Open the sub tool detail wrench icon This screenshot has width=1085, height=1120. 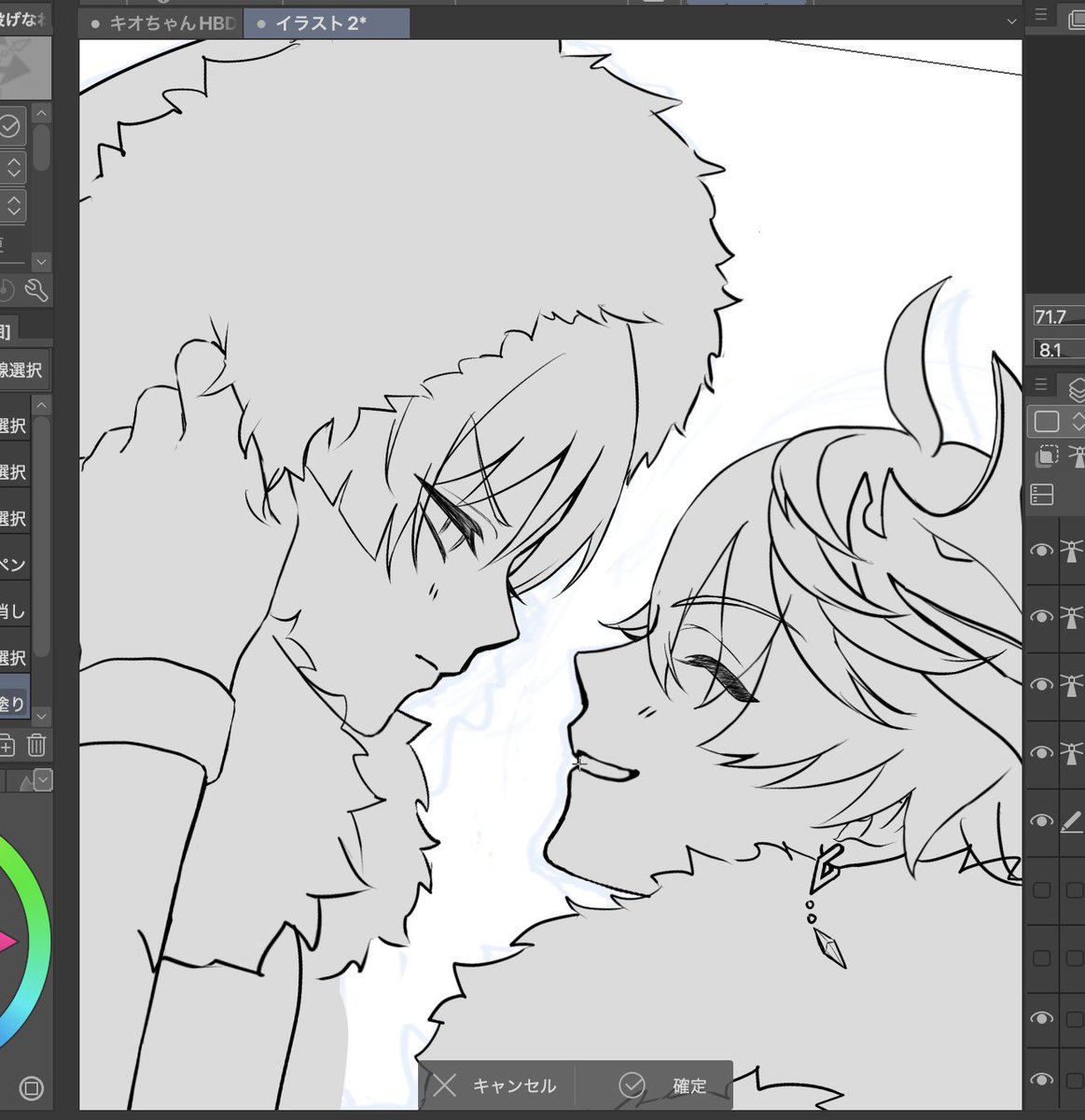[35, 290]
